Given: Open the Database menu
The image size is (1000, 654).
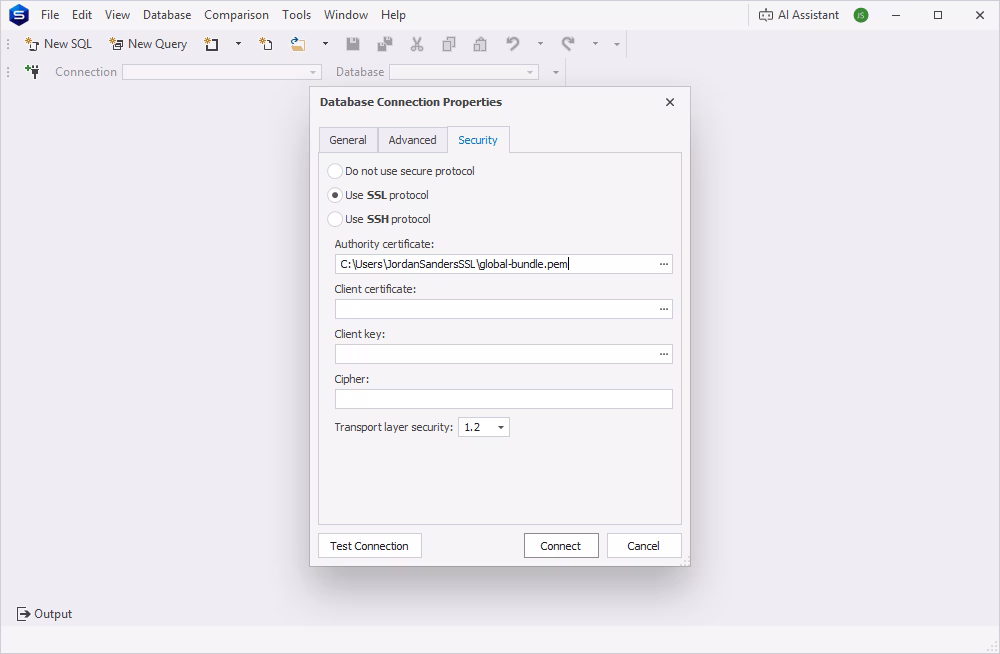Looking at the screenshot, I should (x=167, y=15).
